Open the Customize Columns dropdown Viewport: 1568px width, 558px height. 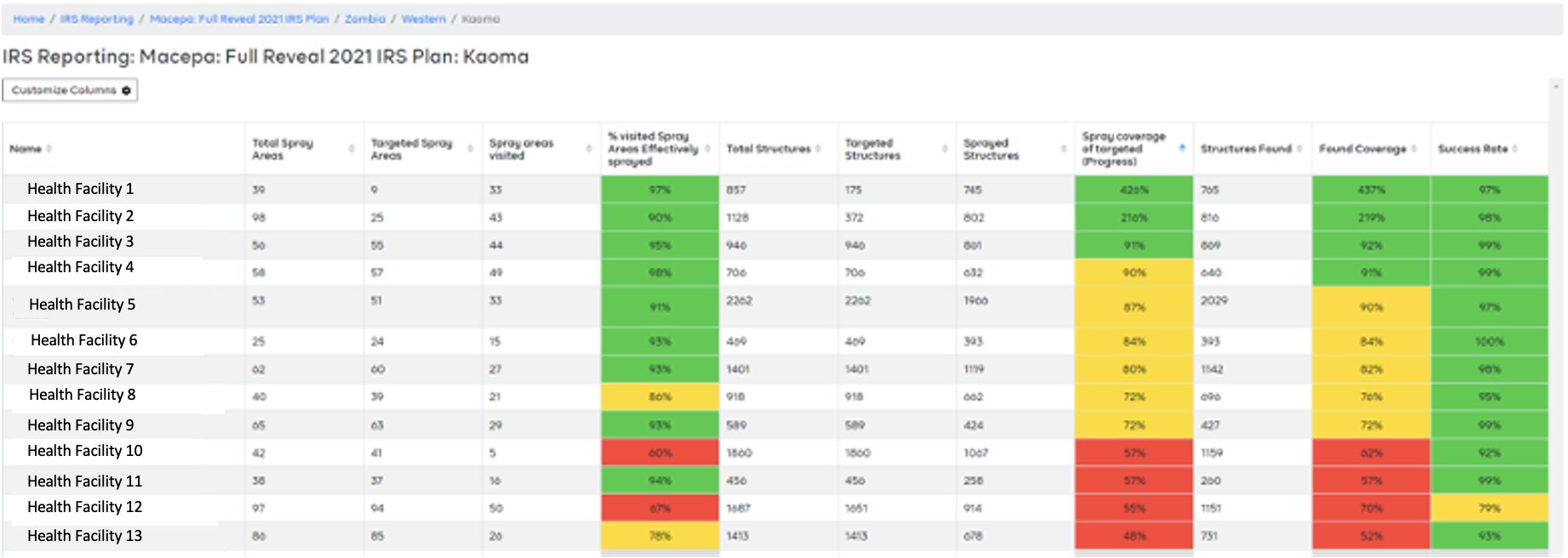coord(70,90)
